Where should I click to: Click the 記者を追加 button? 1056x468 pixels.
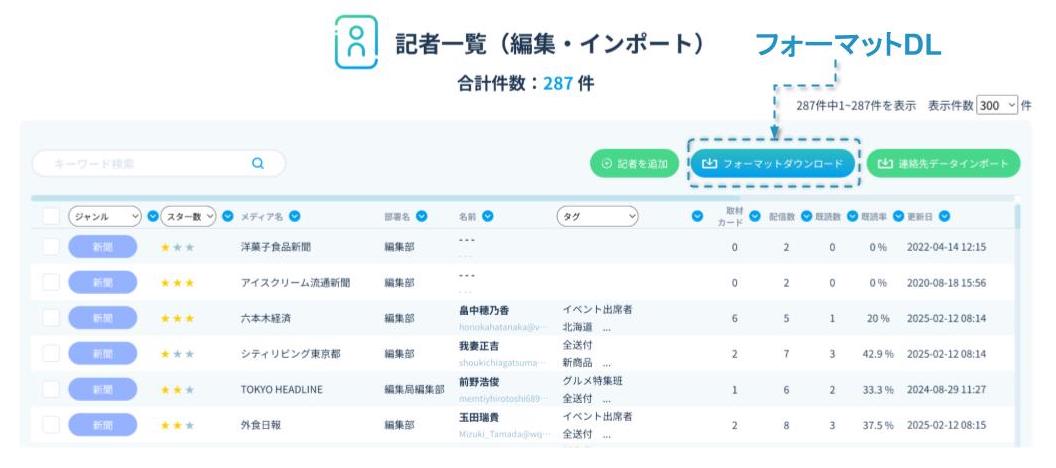634,164
